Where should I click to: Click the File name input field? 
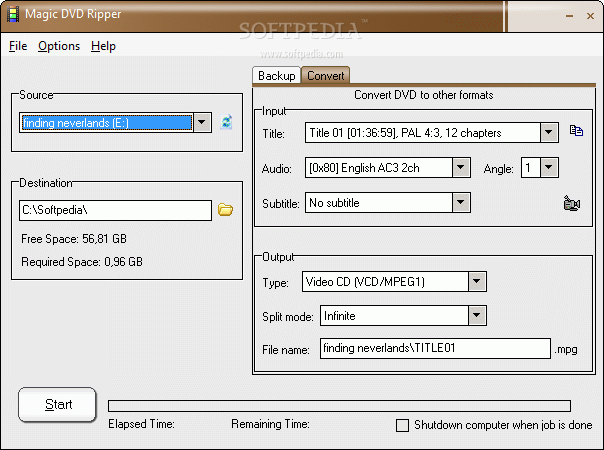[435, 348]
